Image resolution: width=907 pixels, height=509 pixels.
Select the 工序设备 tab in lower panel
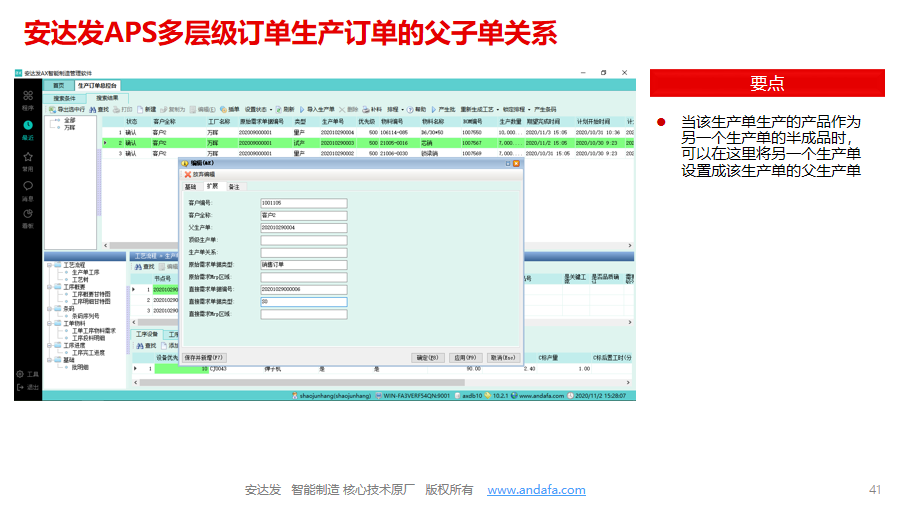tap(146, 334)
